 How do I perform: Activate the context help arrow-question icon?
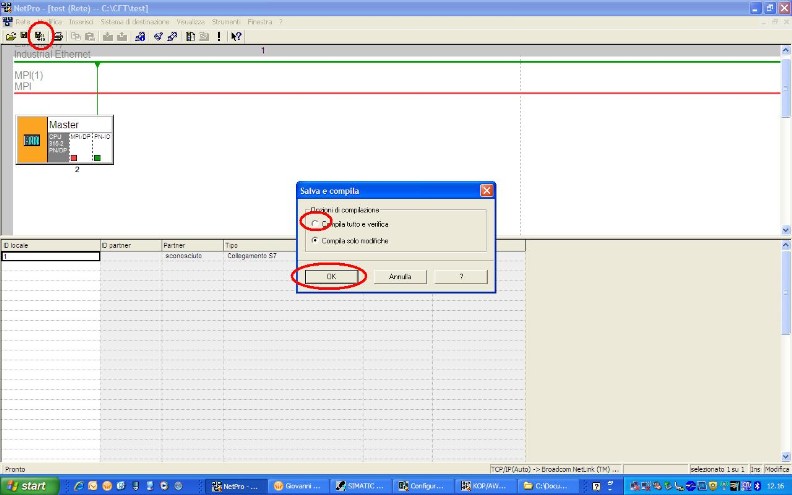(x=236, y=36)
